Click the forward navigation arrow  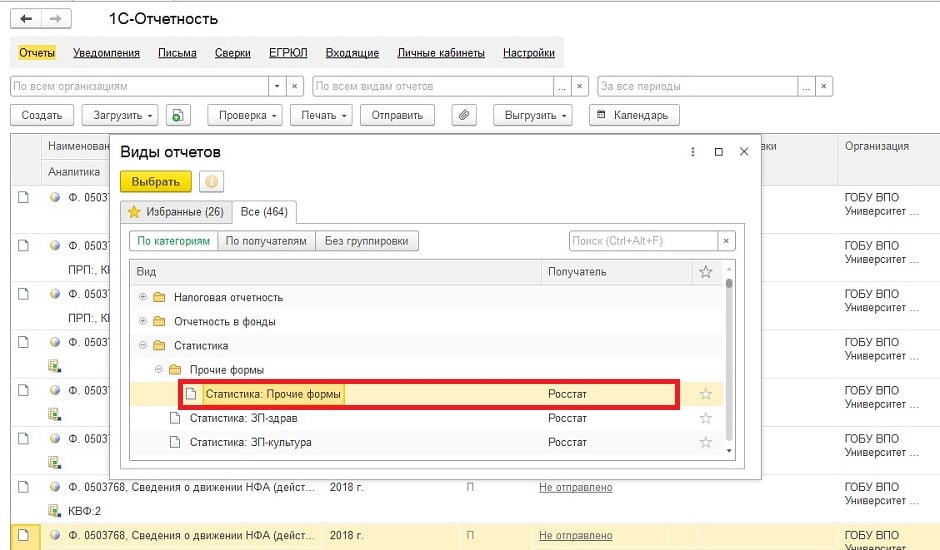click(x=57, y=19)
